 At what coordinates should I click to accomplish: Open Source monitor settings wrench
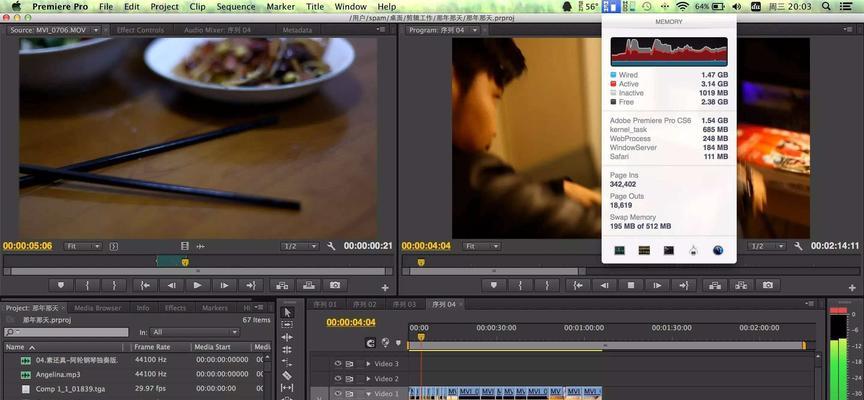(x=331, y=246)
